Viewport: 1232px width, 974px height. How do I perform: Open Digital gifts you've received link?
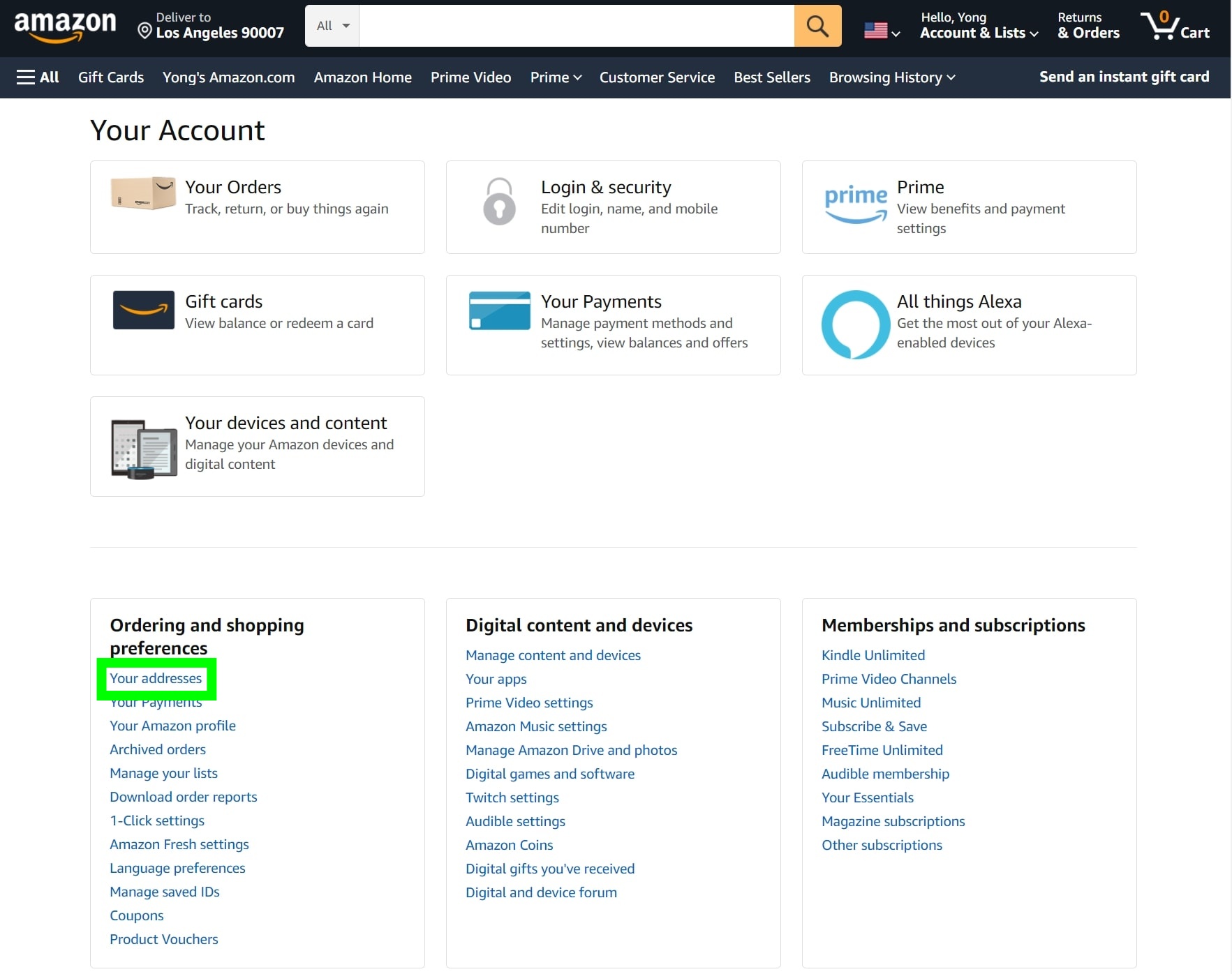click(550, 869)
